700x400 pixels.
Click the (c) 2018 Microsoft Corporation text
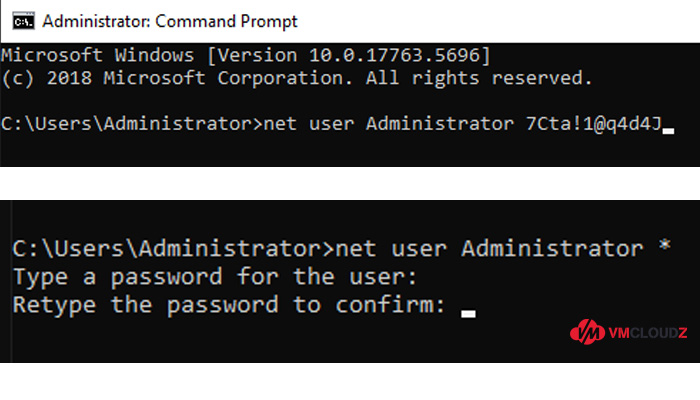coord(177,79)
